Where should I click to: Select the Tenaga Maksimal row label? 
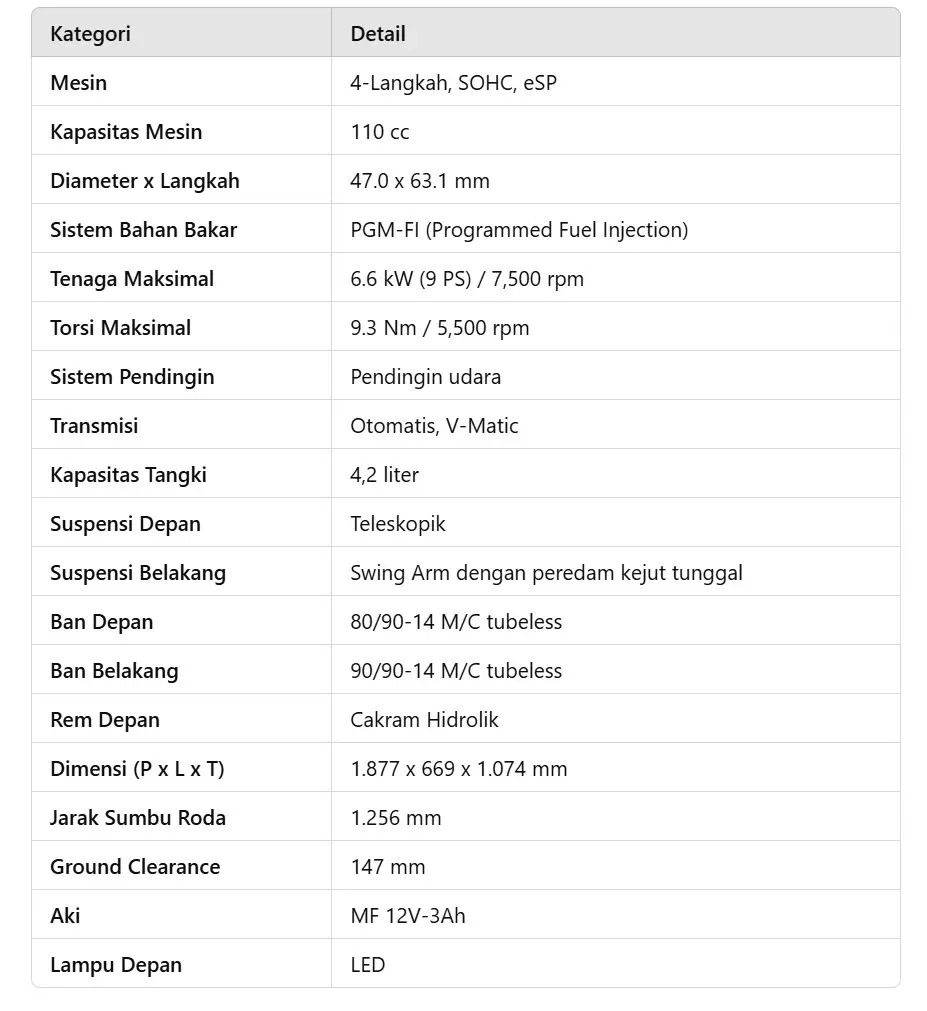132,279
